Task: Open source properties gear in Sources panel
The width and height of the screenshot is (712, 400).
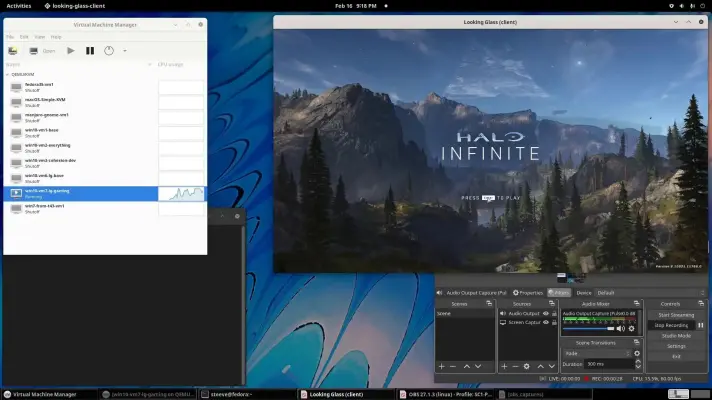Action: (526, 366)
